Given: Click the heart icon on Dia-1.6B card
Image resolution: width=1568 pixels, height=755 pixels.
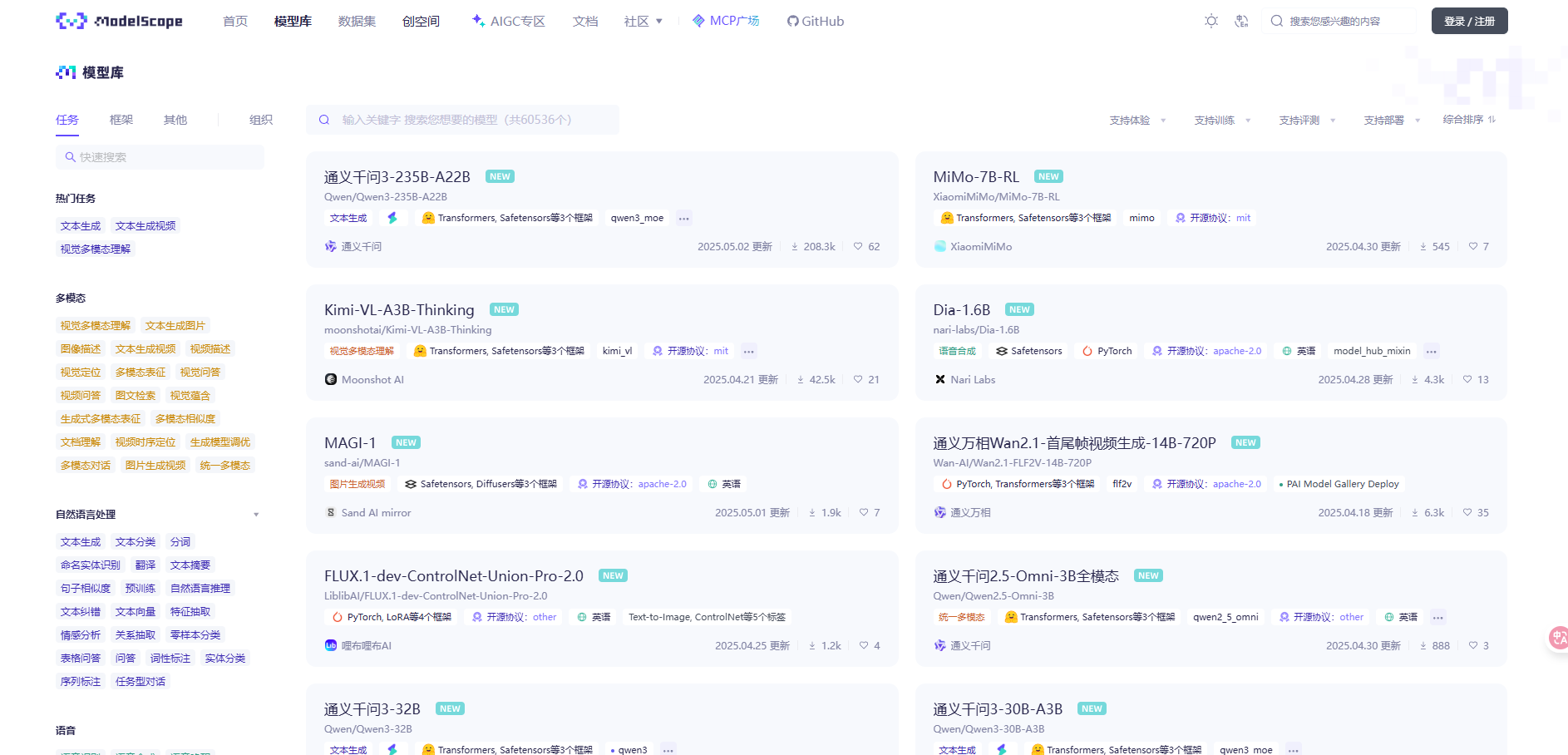Looking at the screenshot, I should pos(1467,379).
